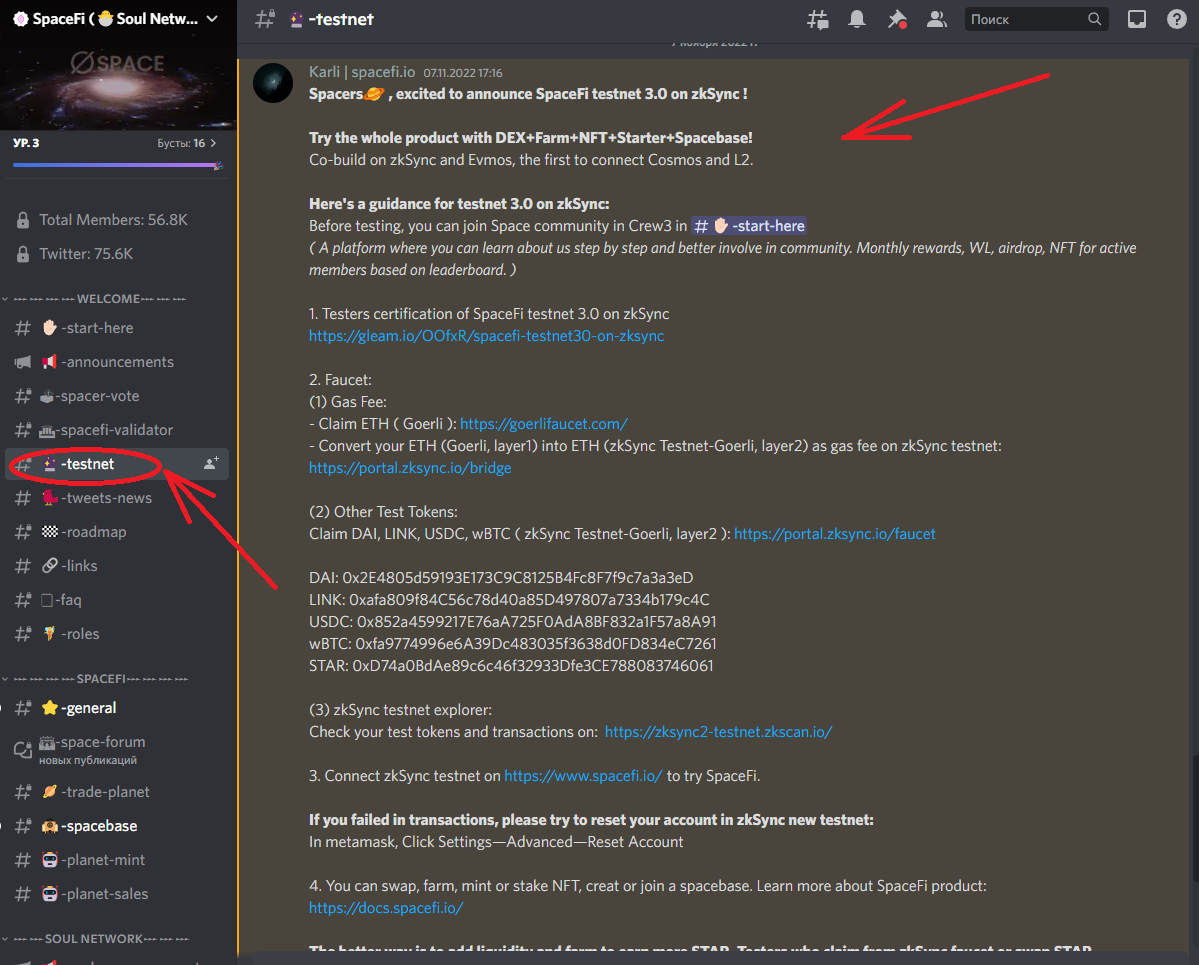The width and height of the screenshot is (1199, 965).
Task: Open the docs.spacefi.io link
Action: pyautogui.click(x=386, y=908)
